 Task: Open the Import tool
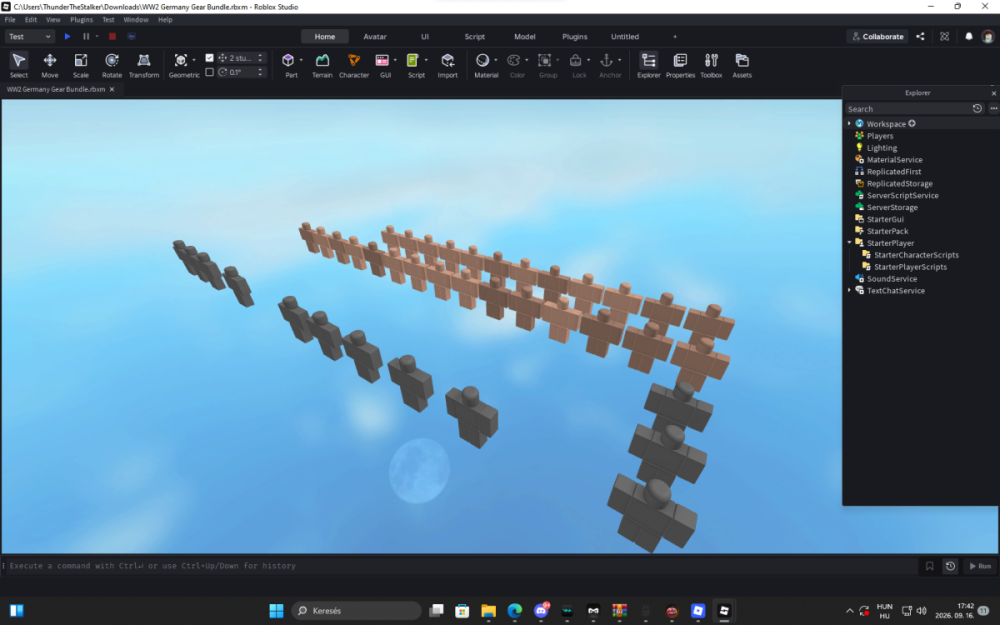pyautogui.click(x=448, y=65)
